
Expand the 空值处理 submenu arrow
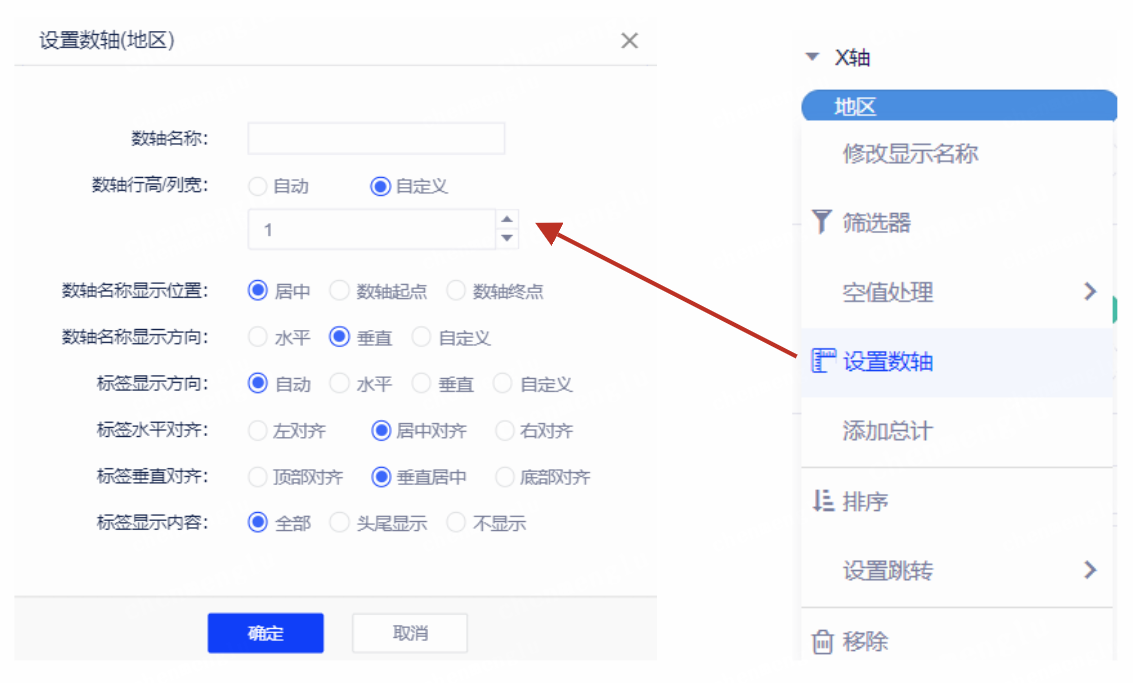click(x=1090, y=292)
